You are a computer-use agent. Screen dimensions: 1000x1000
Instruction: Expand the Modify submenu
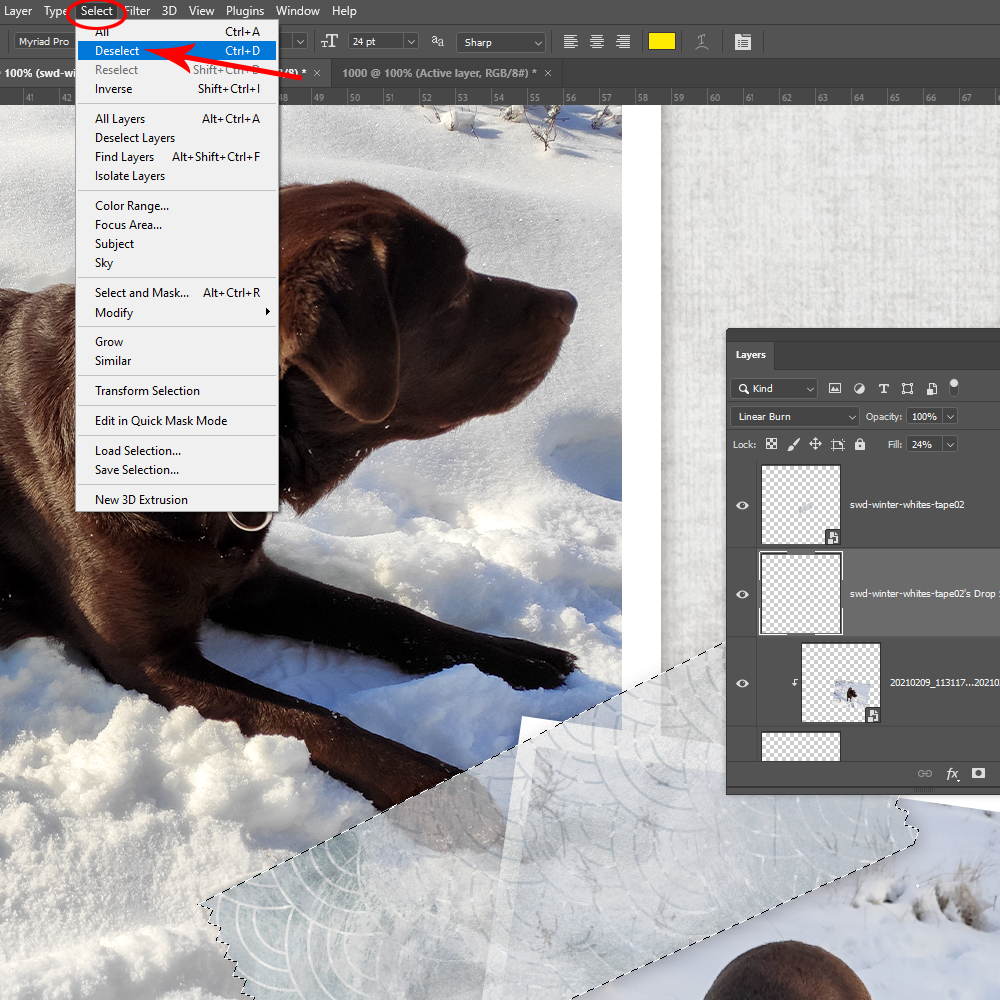(x=177, y=312)
